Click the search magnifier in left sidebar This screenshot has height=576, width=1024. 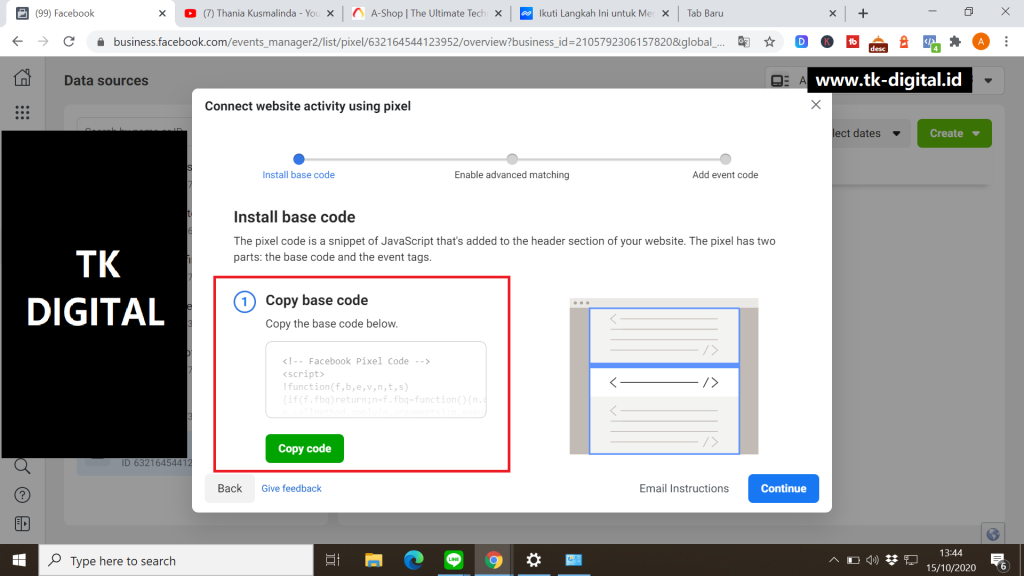pos(22,466)
